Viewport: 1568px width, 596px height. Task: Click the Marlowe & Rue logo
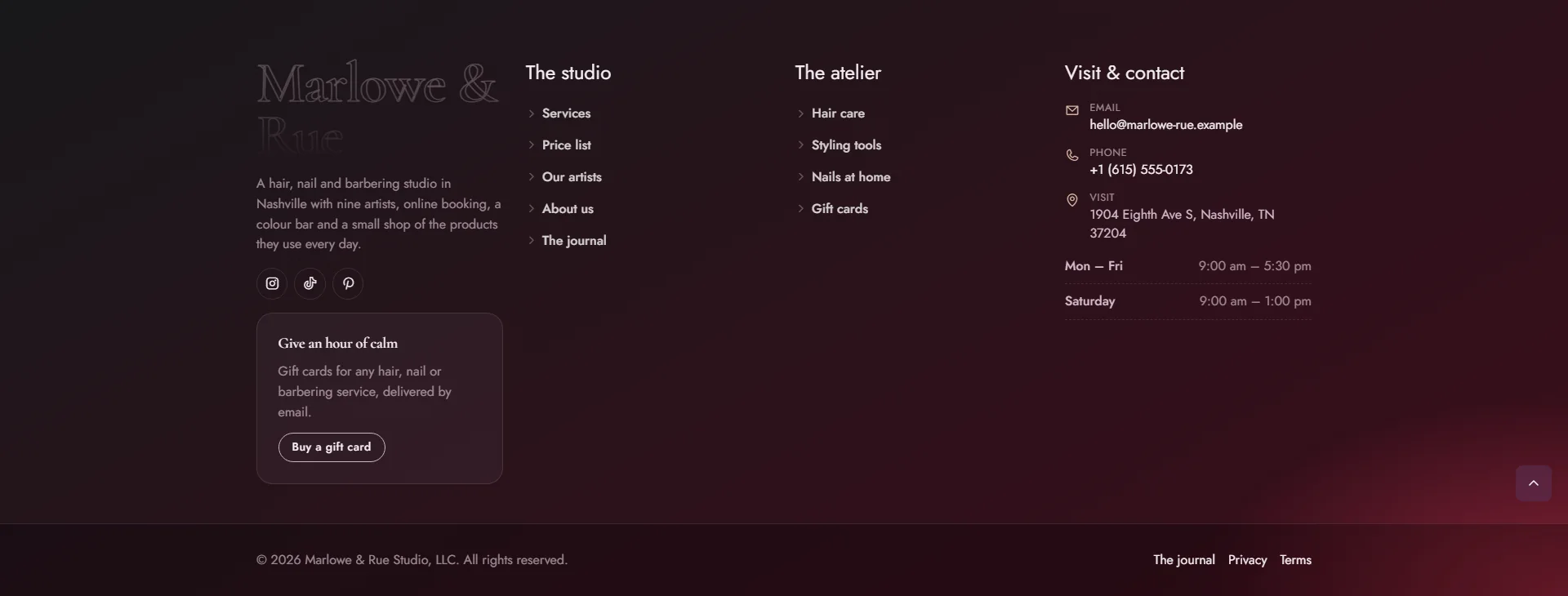click(x=377, y=108)
